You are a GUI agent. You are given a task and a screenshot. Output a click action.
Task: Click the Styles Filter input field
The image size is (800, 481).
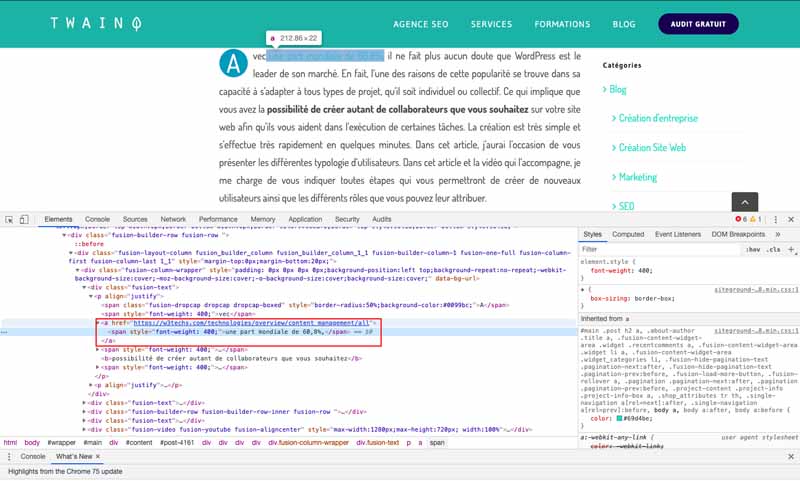(659, 249)
